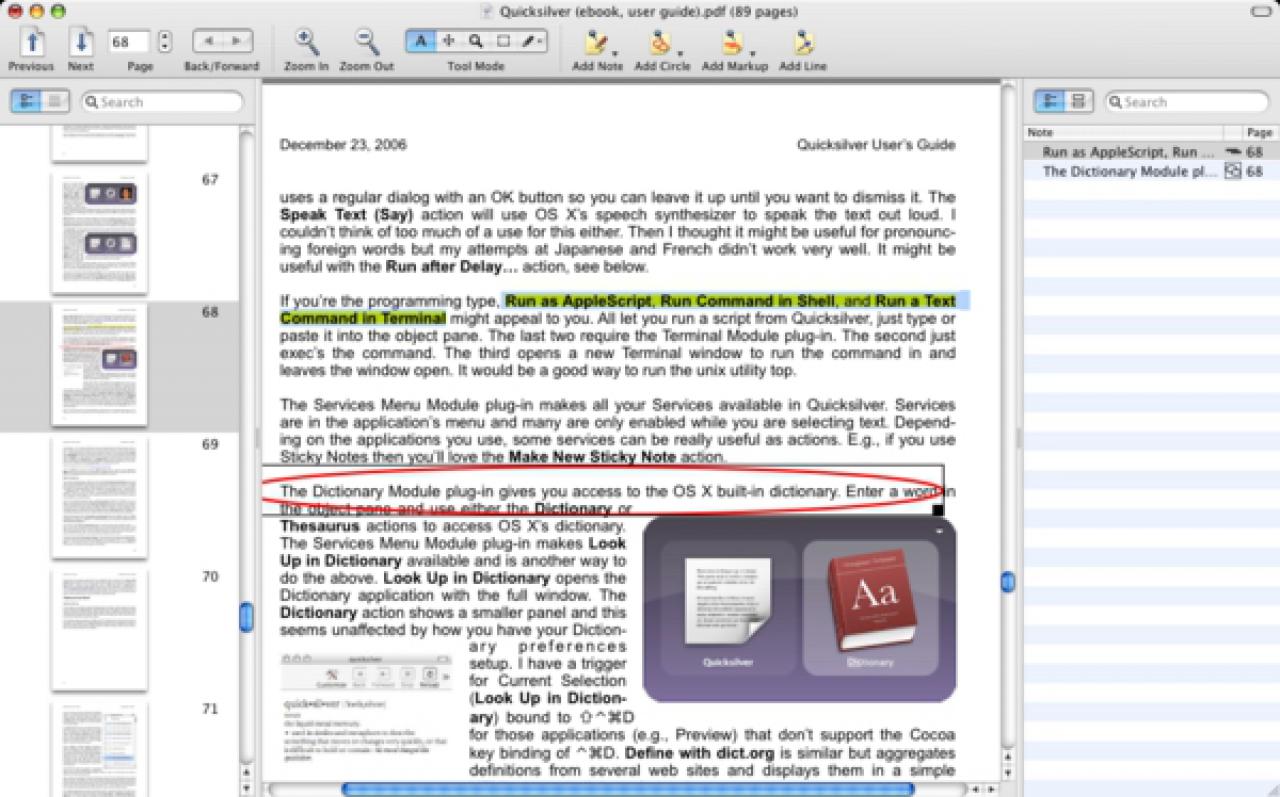The image size is (1280, 797).
Task: Click the scroll-down arrow of document scrollbar
Action: [x=1008, y=774]
